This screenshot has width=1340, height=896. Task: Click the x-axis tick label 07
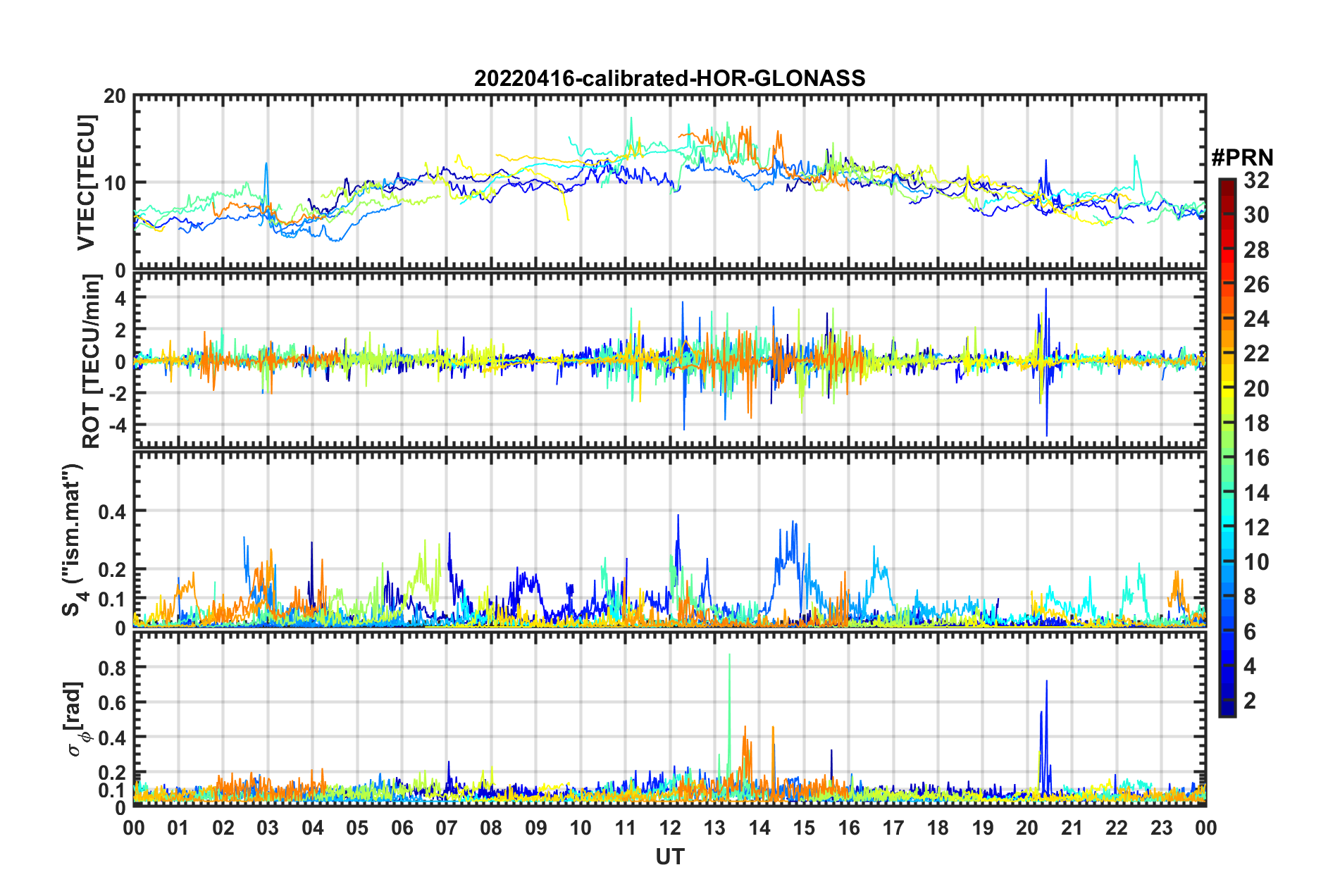447,828
